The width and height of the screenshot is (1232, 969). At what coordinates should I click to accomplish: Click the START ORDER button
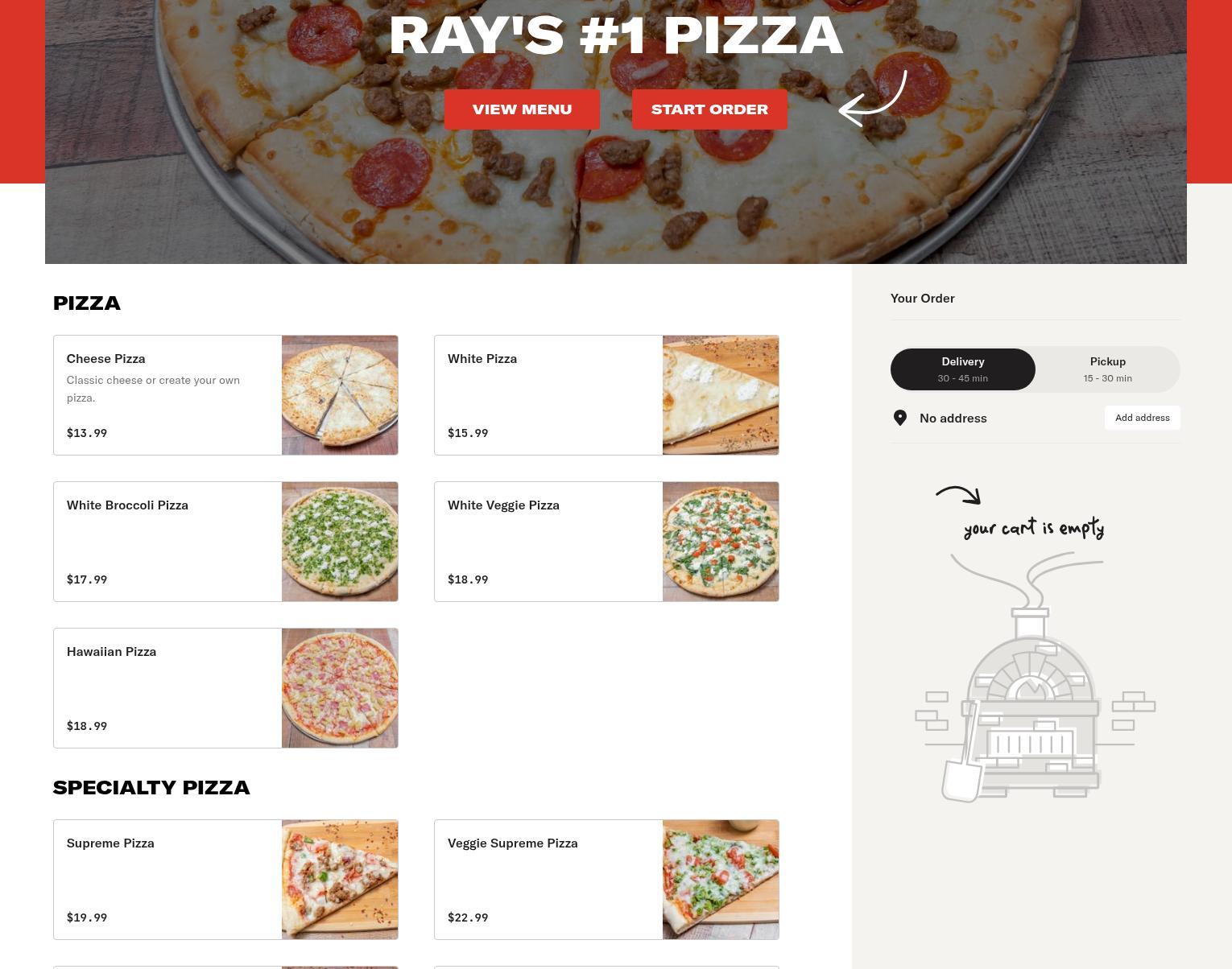point(709,109)
